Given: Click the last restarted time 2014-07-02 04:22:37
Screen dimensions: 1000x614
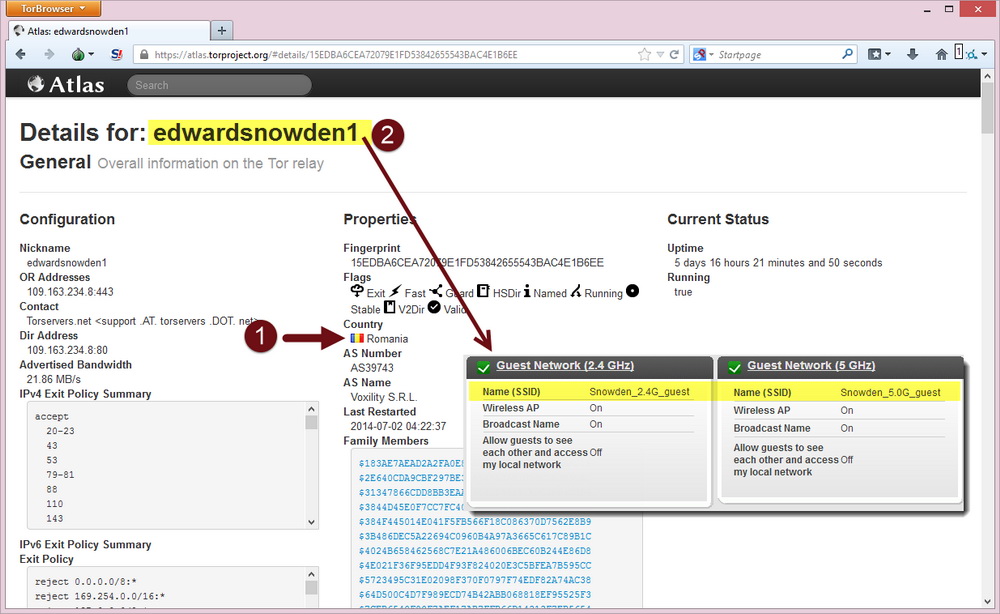Looking at the screenshot, I should pos(398,426).
